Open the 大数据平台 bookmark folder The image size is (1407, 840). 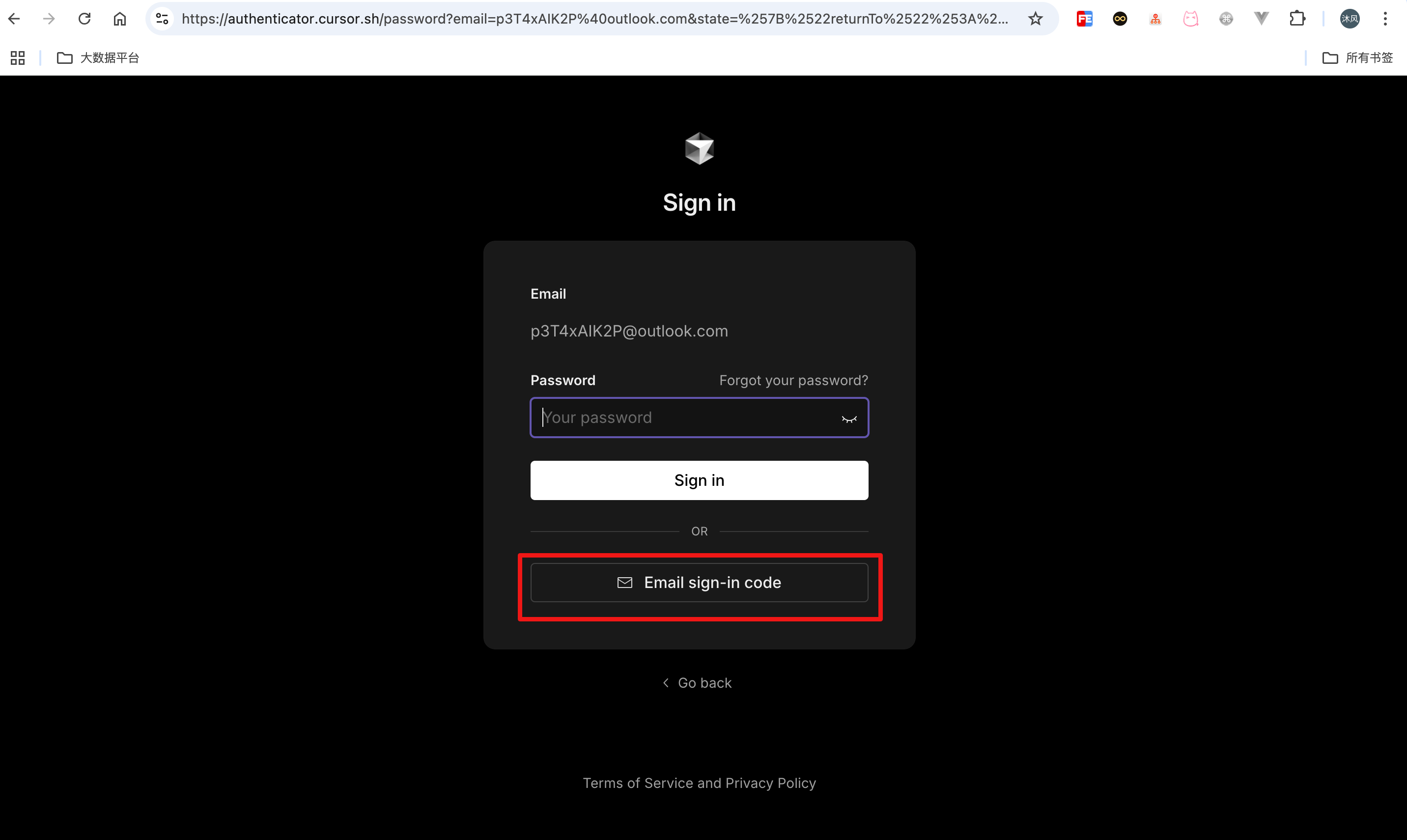[x=98, y=58]
